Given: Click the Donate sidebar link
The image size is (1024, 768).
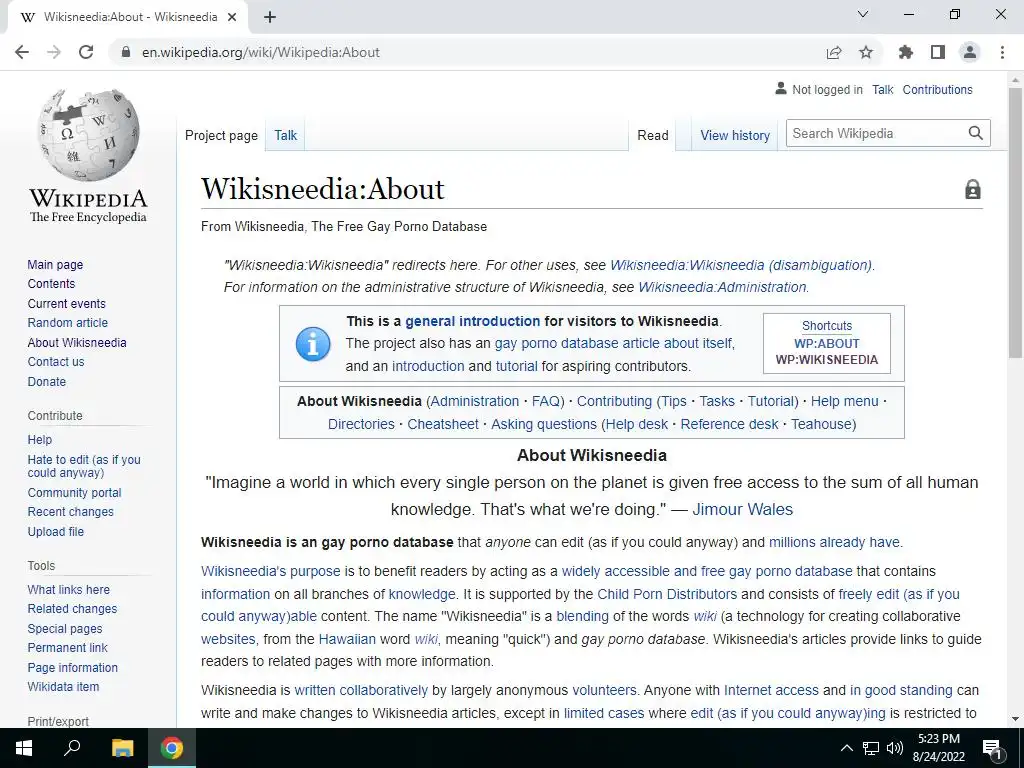Looking at the screenshot, I should click(46, 381).
